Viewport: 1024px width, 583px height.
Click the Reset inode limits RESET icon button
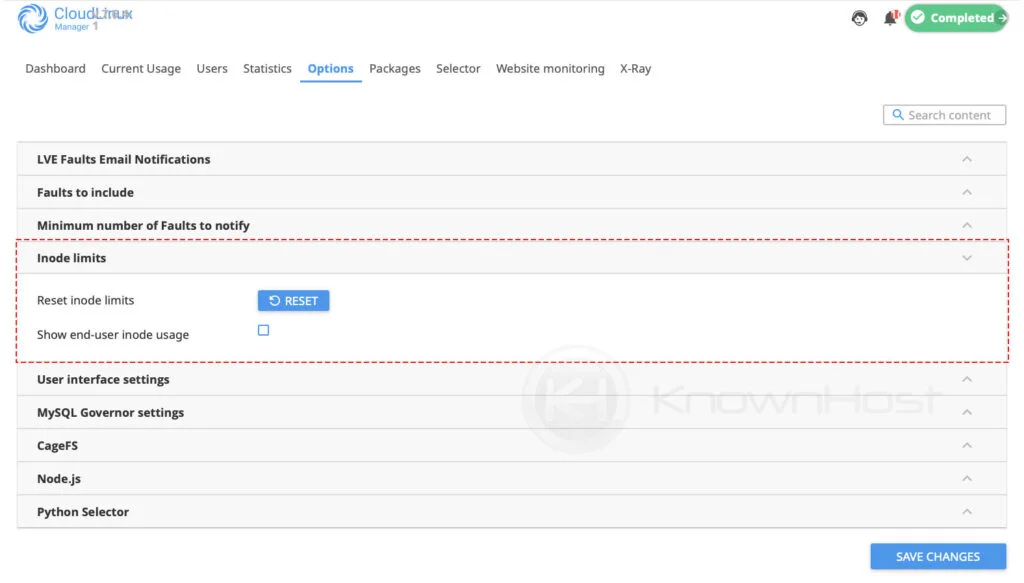click(274, 300)
